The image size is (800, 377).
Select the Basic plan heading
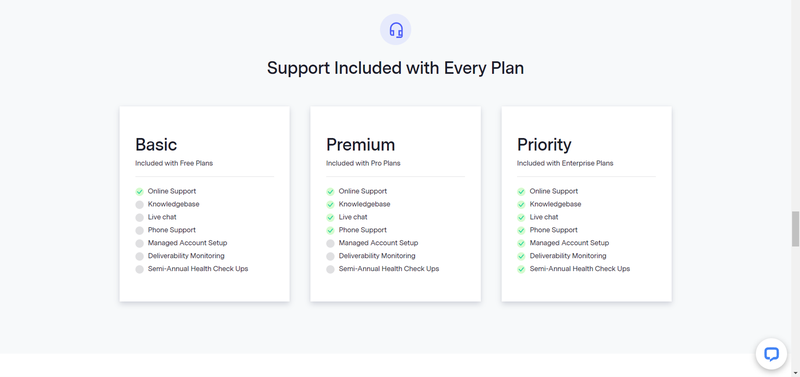pos(156,144)
